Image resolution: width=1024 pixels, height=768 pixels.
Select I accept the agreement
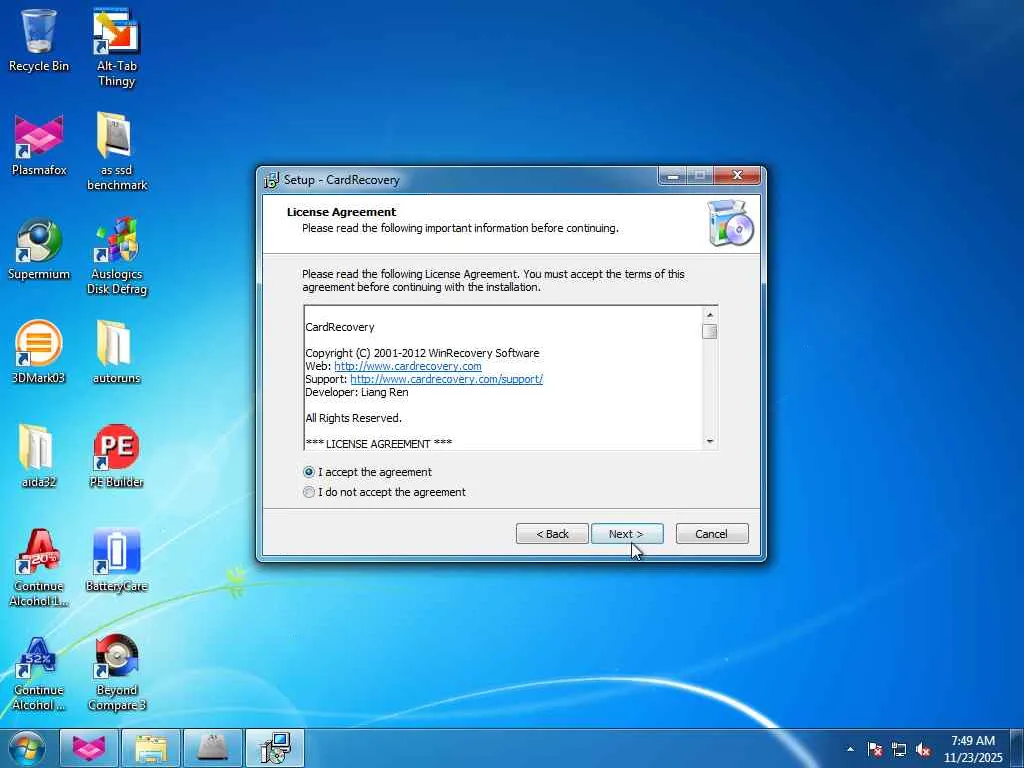coord(367,472)
